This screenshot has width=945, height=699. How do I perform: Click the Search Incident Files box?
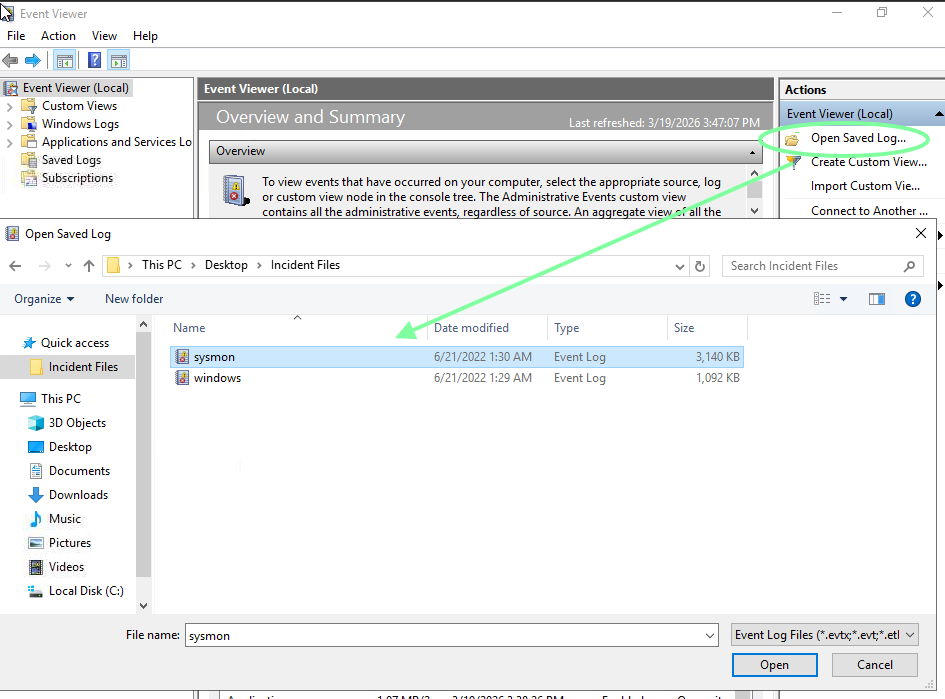[812, 266]
